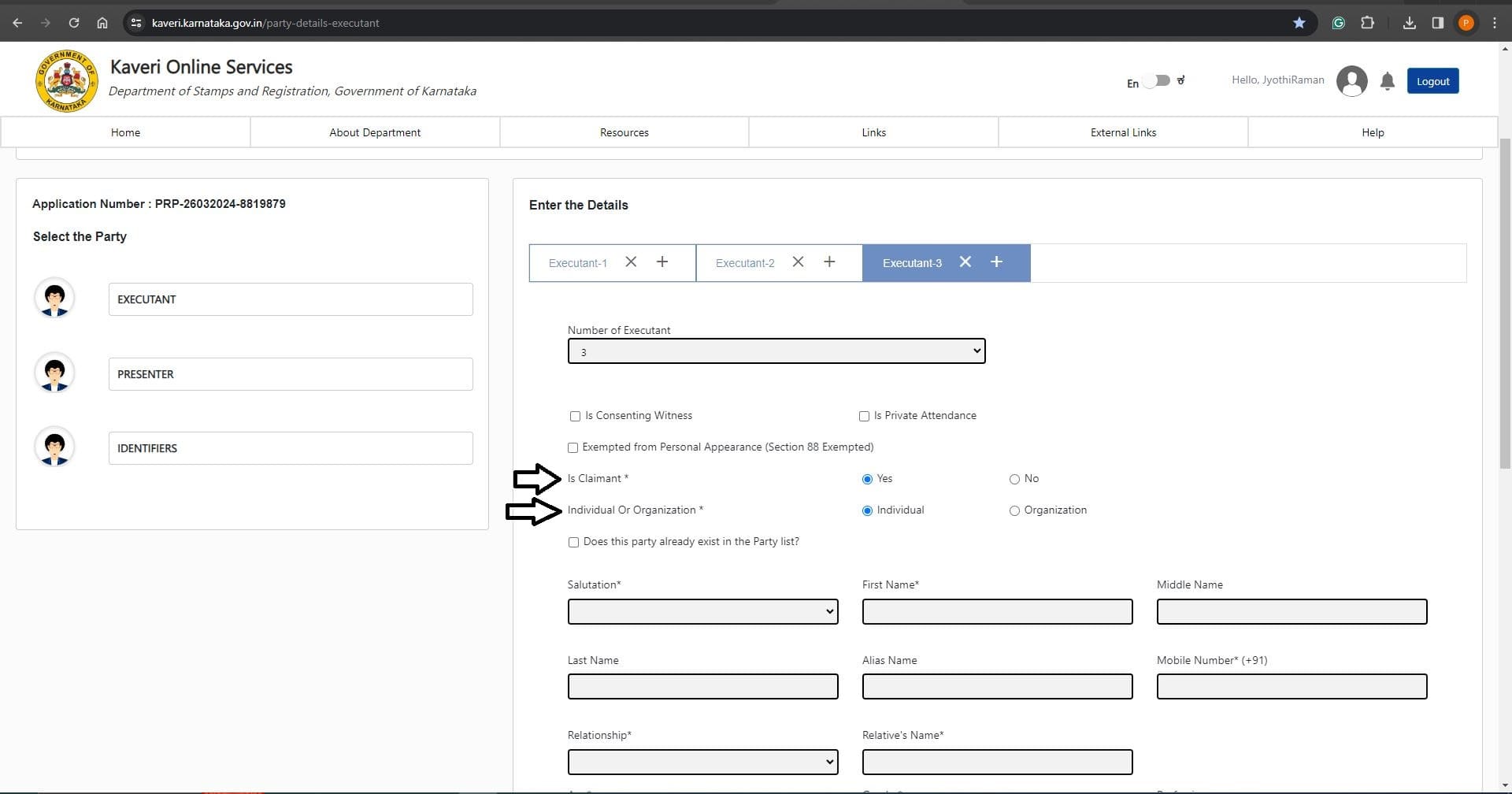
Task: Open the Relationship dropdown
Action: pos(702,762)
